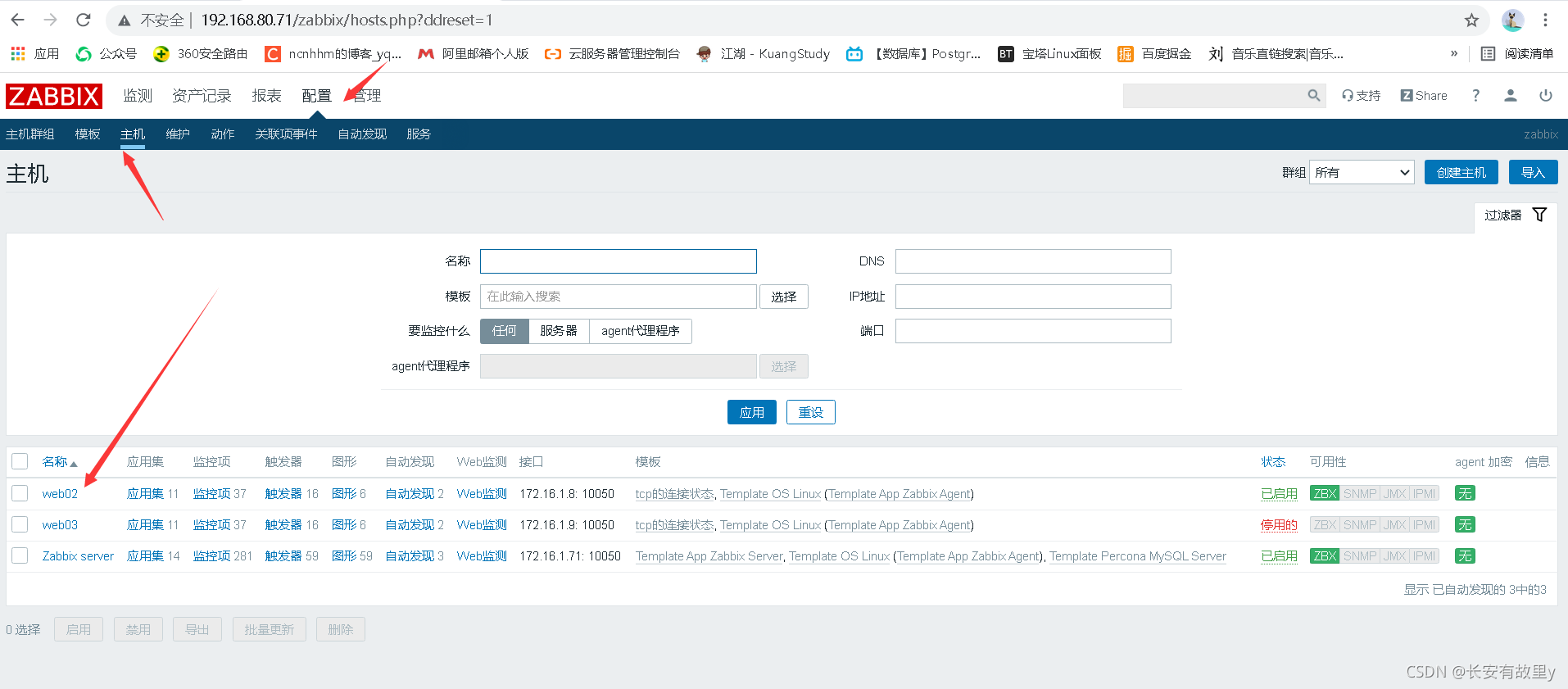
Task: Click the ZABBIX logo
Action: [x=54, y=96]
